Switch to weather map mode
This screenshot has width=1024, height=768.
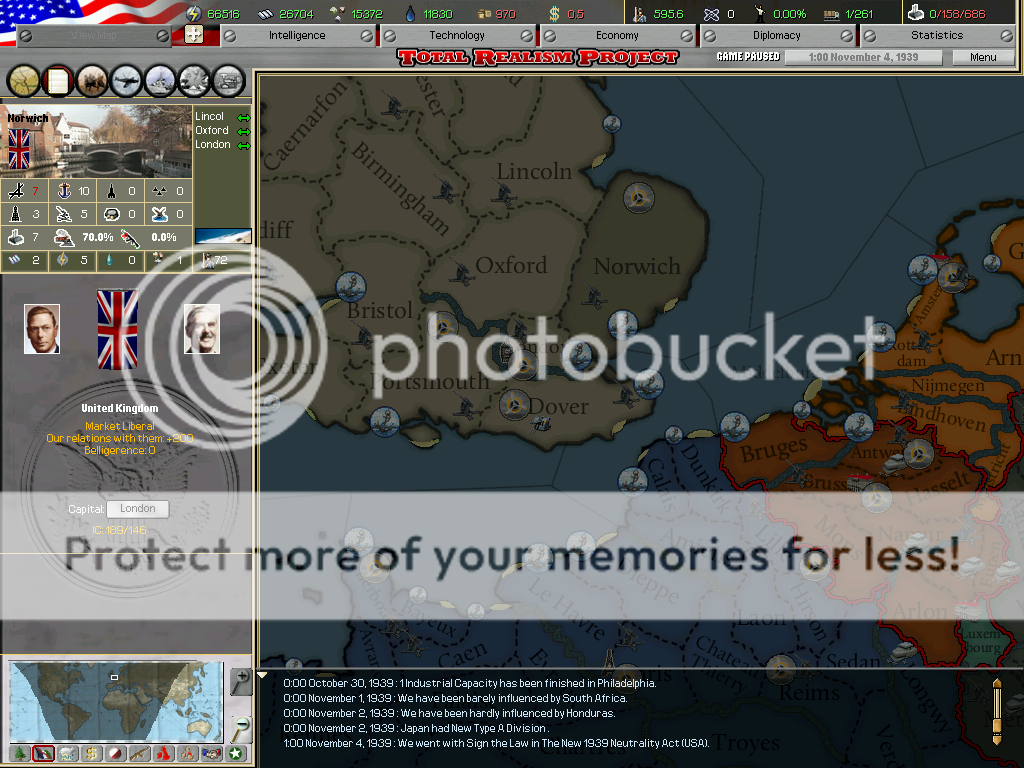[x=68, y=754]
